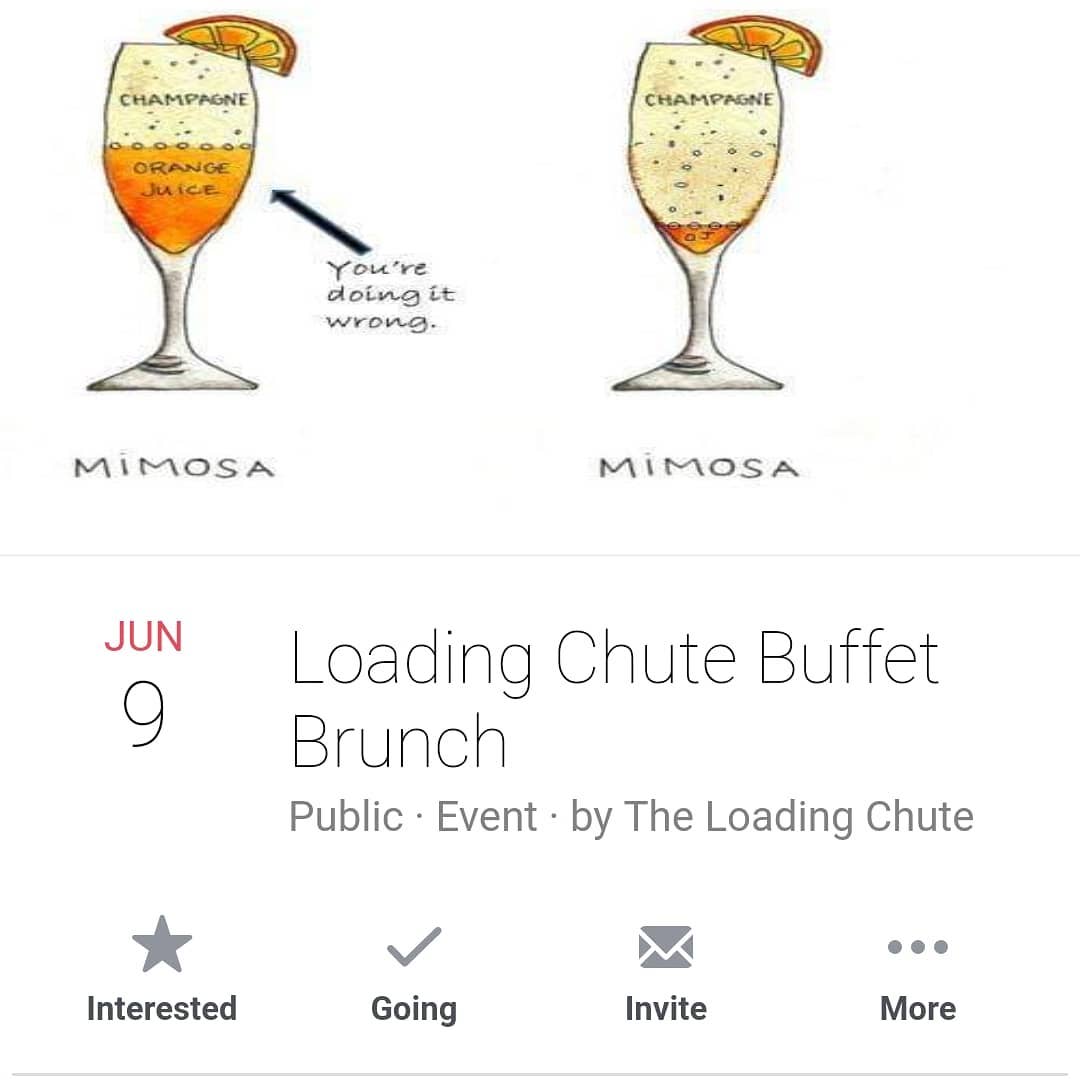Open the More three-dots menu icon
The height and width of the screenshot is (1080, 1080).
click(918, 947)
